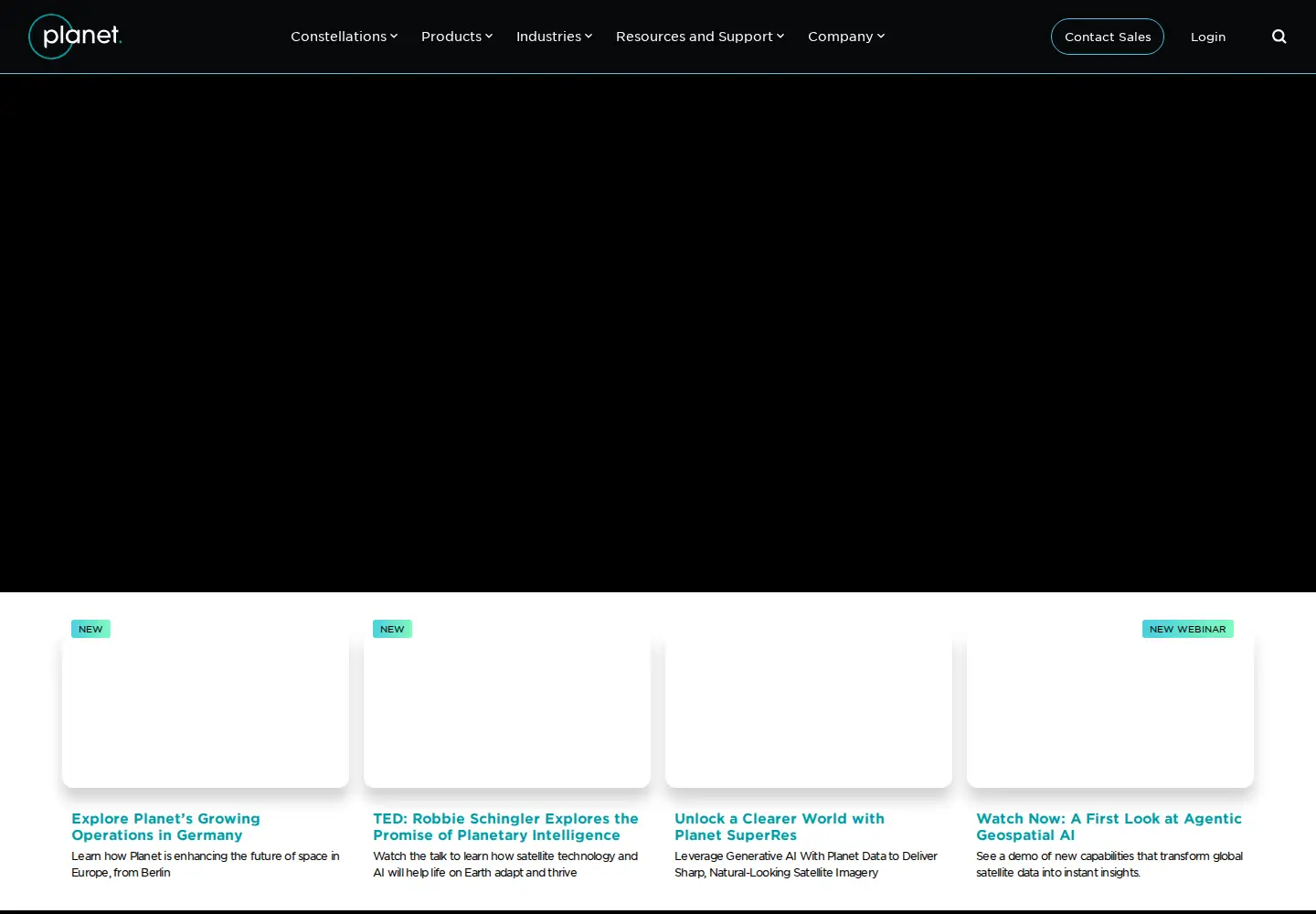Click the NEW badge on TED card

click(392, 629)
